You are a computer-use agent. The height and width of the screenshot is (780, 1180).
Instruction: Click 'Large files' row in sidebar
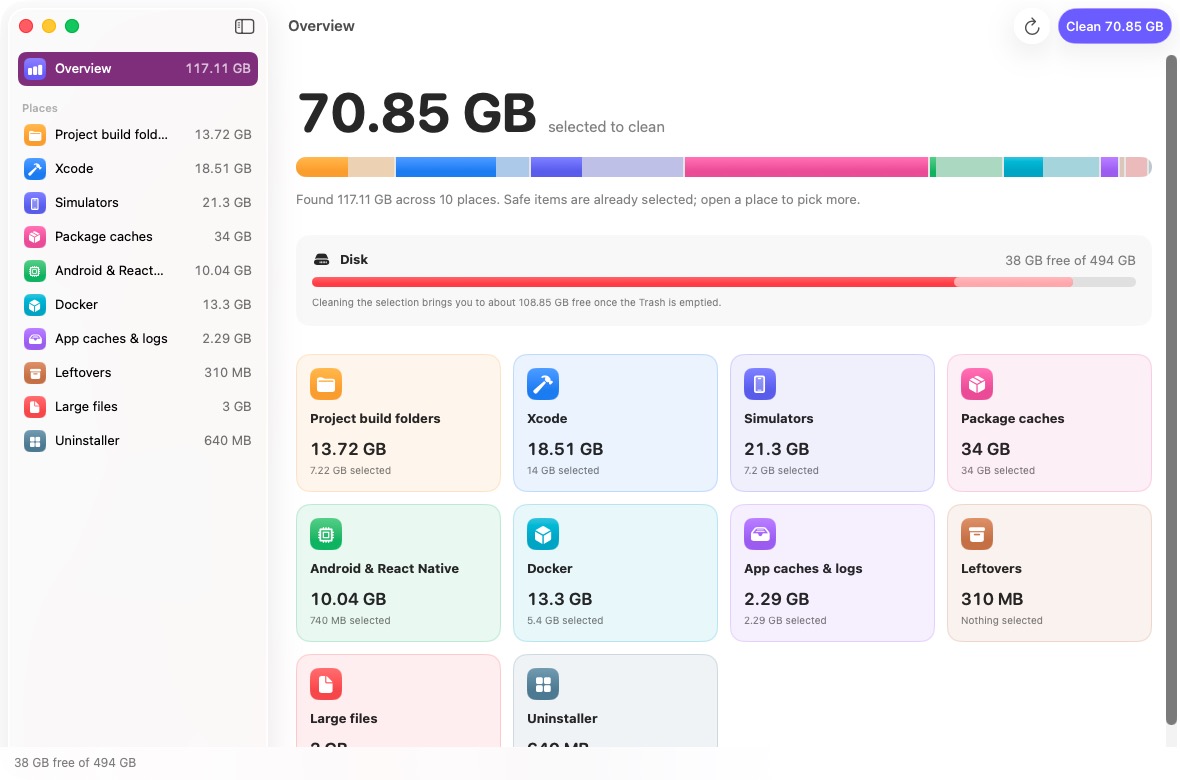pos(138,407)
